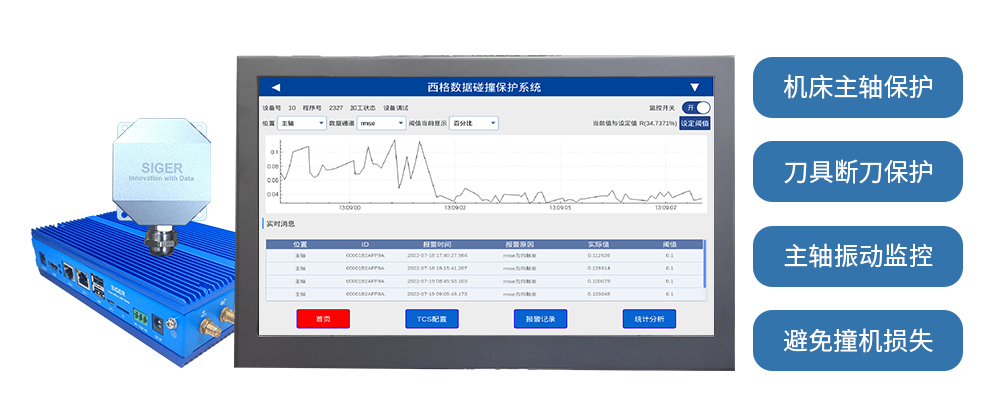Click the 设定阈值 button

pos(695,123)
